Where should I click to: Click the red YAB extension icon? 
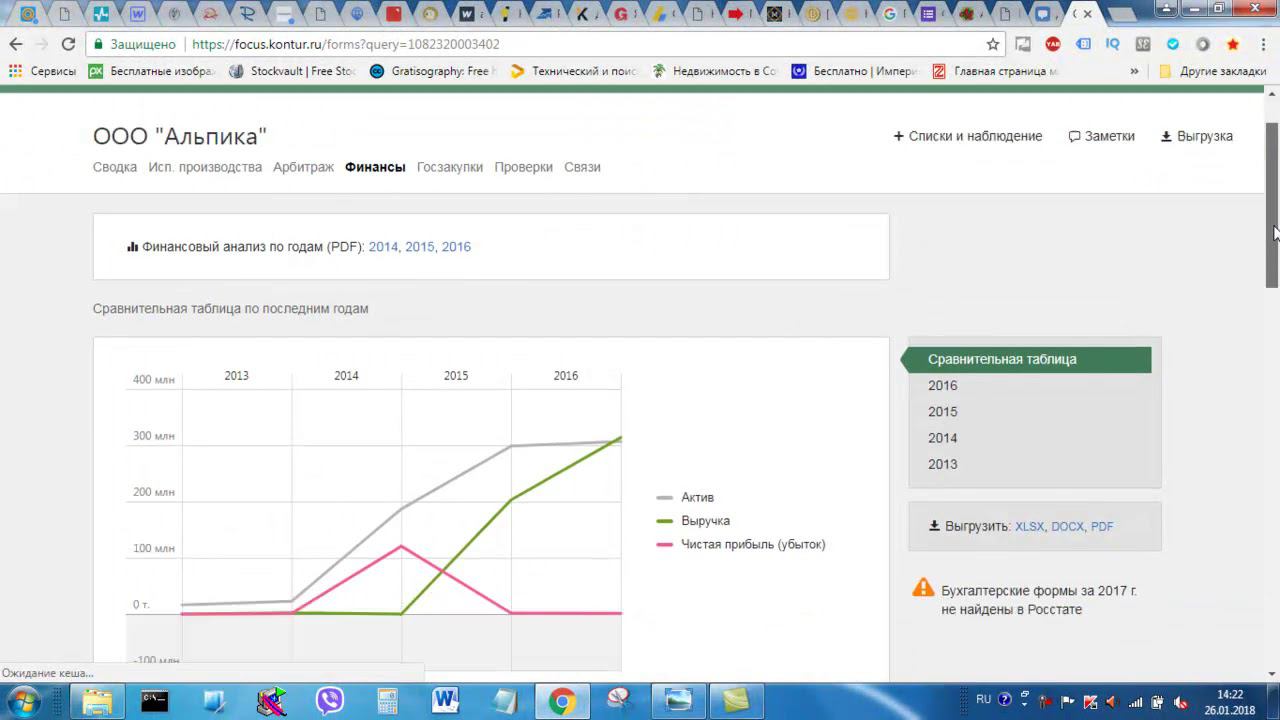coord(1053,44)
